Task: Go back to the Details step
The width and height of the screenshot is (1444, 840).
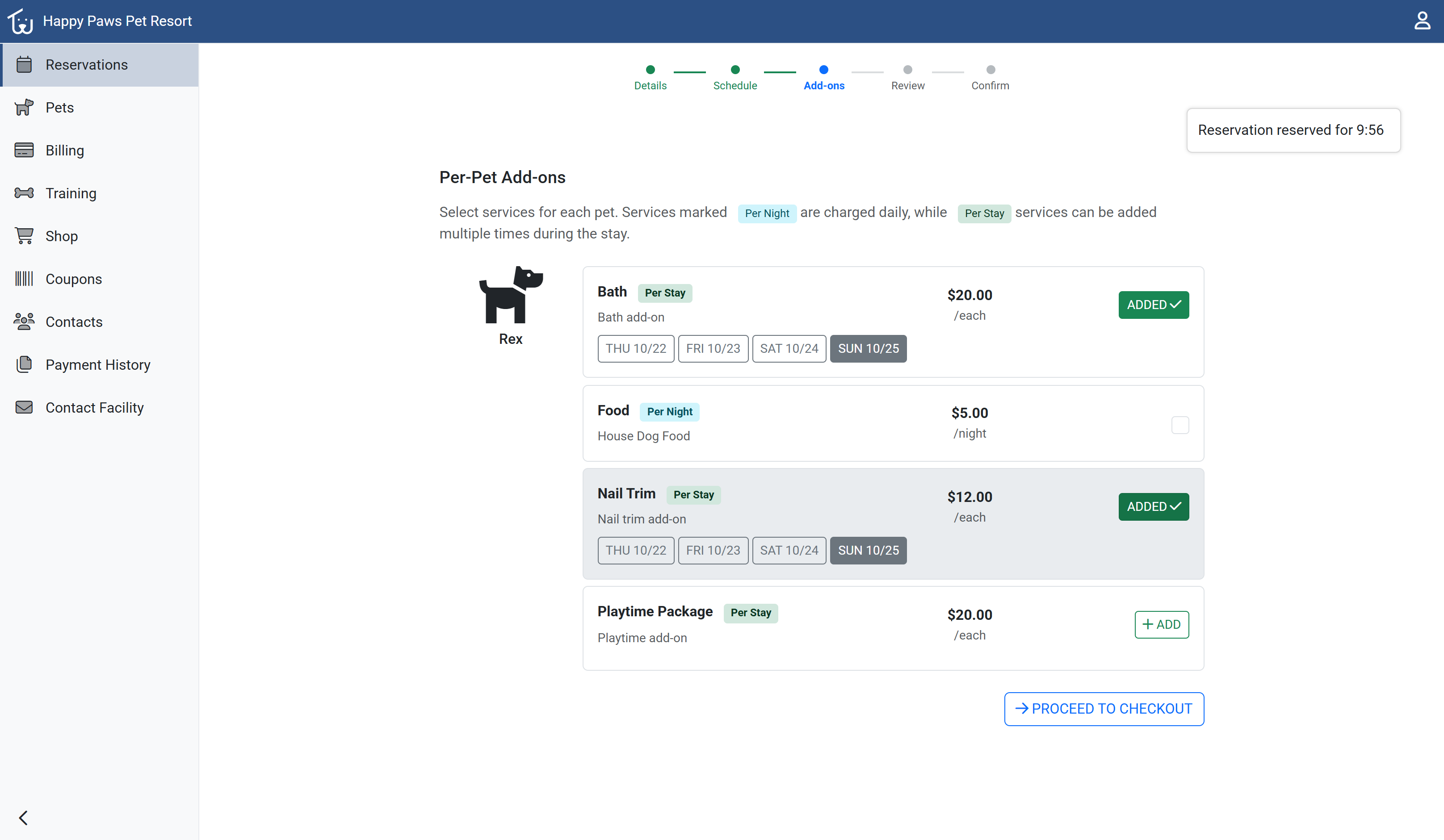Action: (651, 77)
